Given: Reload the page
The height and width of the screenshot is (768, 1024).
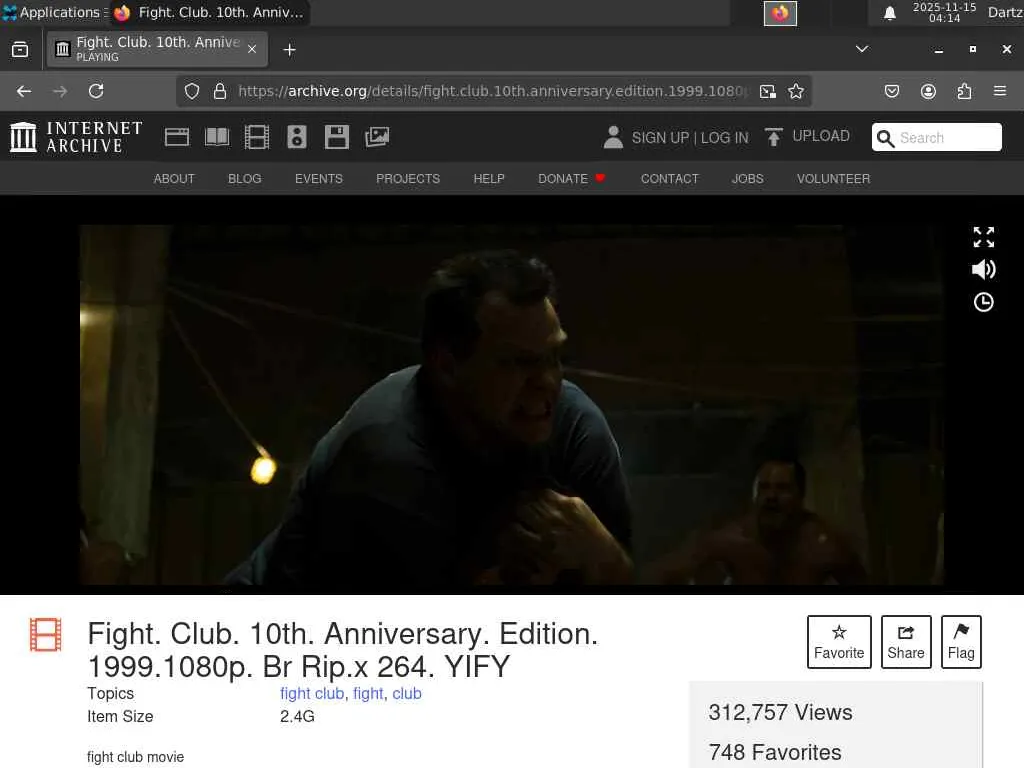Looking at the screenshot, I should click(96, 91).
